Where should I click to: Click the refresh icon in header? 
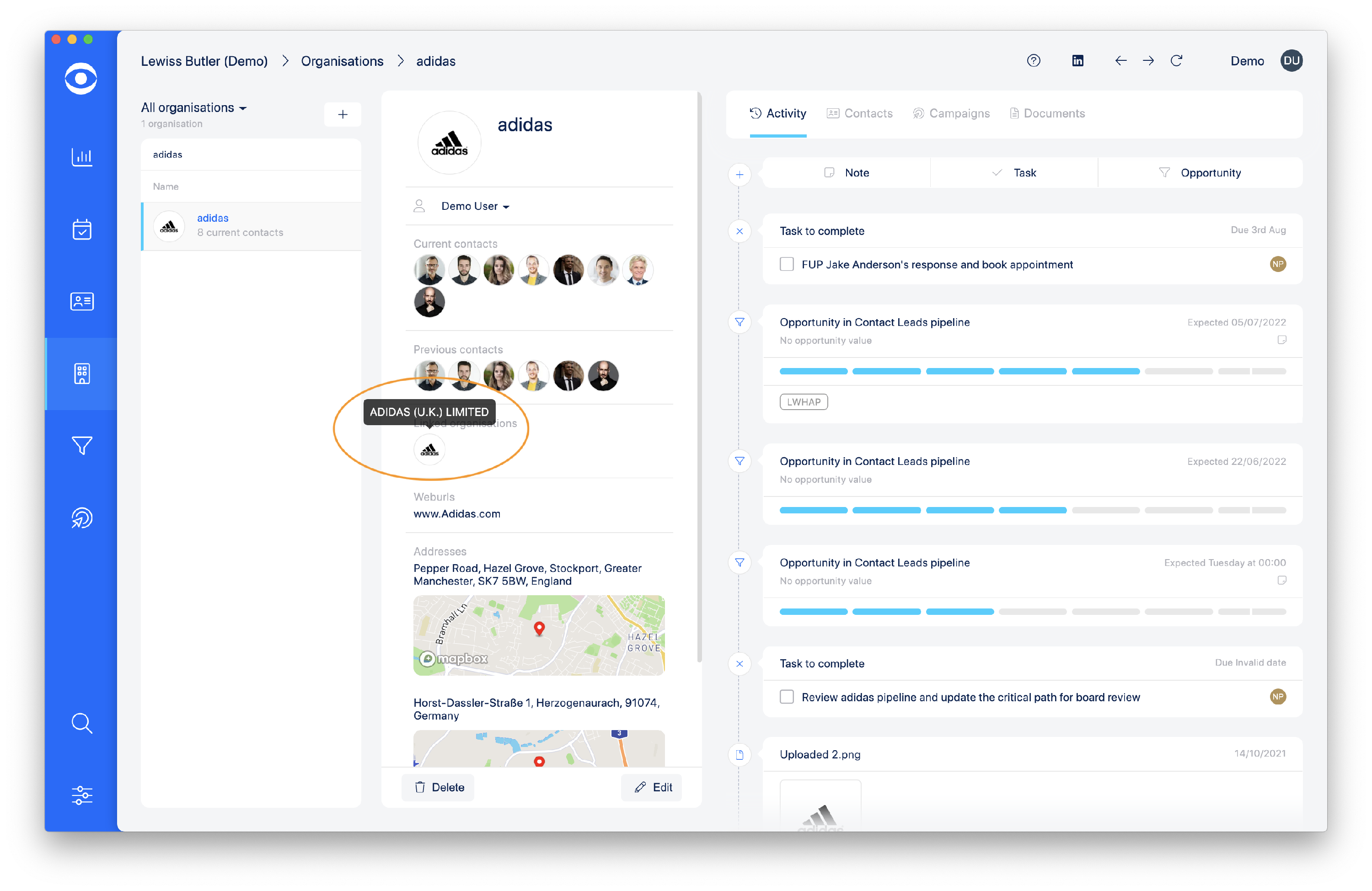pyautogui.click(x=1176, y=60)
